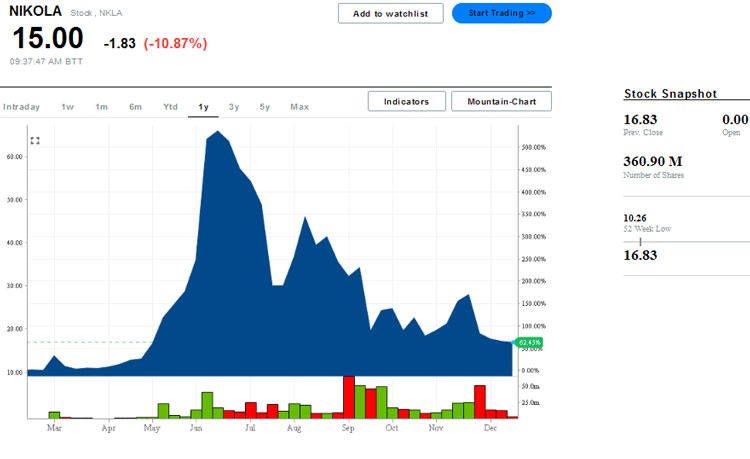Open the Mountain-Chart type selector
The image size is (750, 459).
[501, 101]
